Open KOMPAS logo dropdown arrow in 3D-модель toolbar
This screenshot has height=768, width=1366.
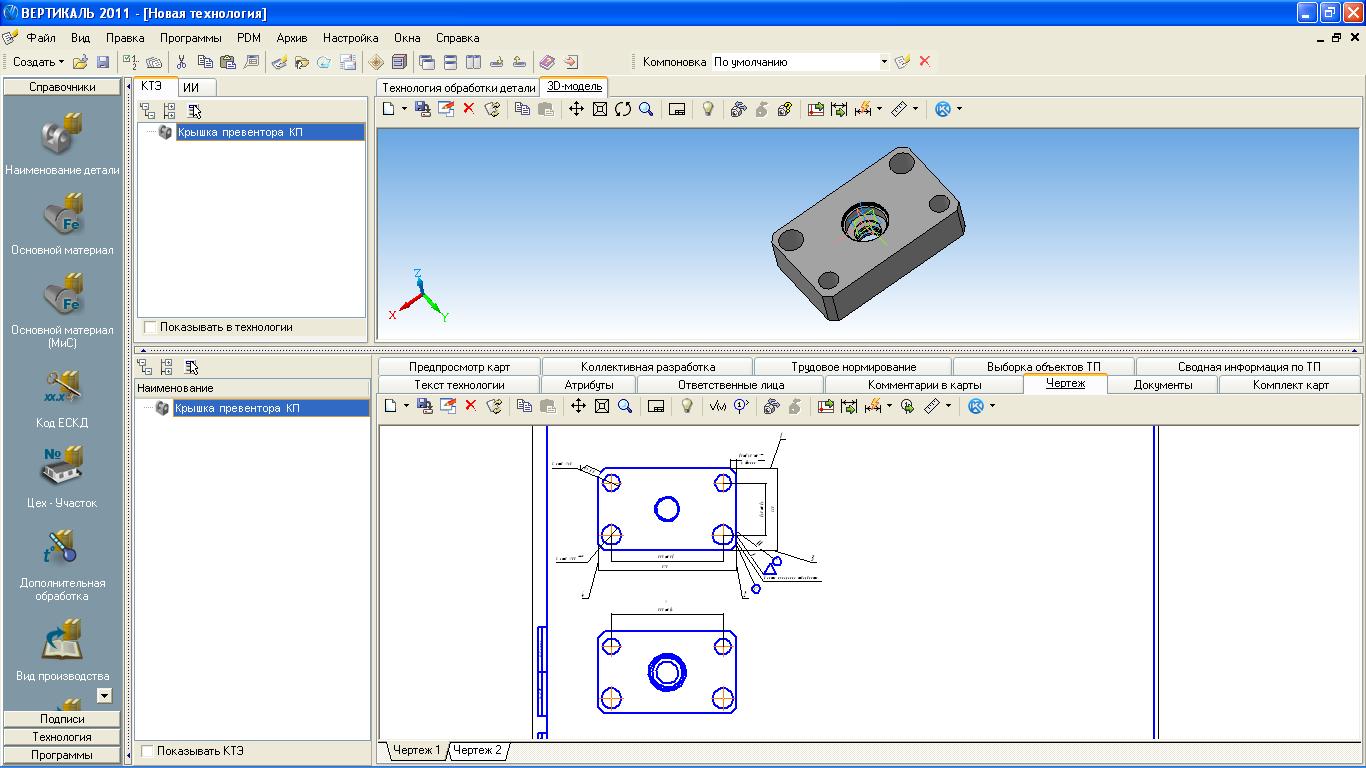click(959, 109)
